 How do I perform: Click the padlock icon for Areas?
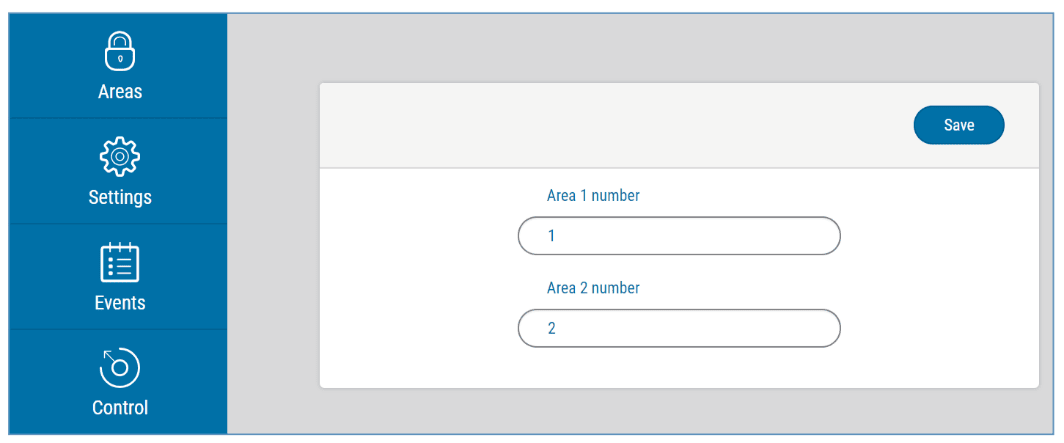click(x=120, y=50)
